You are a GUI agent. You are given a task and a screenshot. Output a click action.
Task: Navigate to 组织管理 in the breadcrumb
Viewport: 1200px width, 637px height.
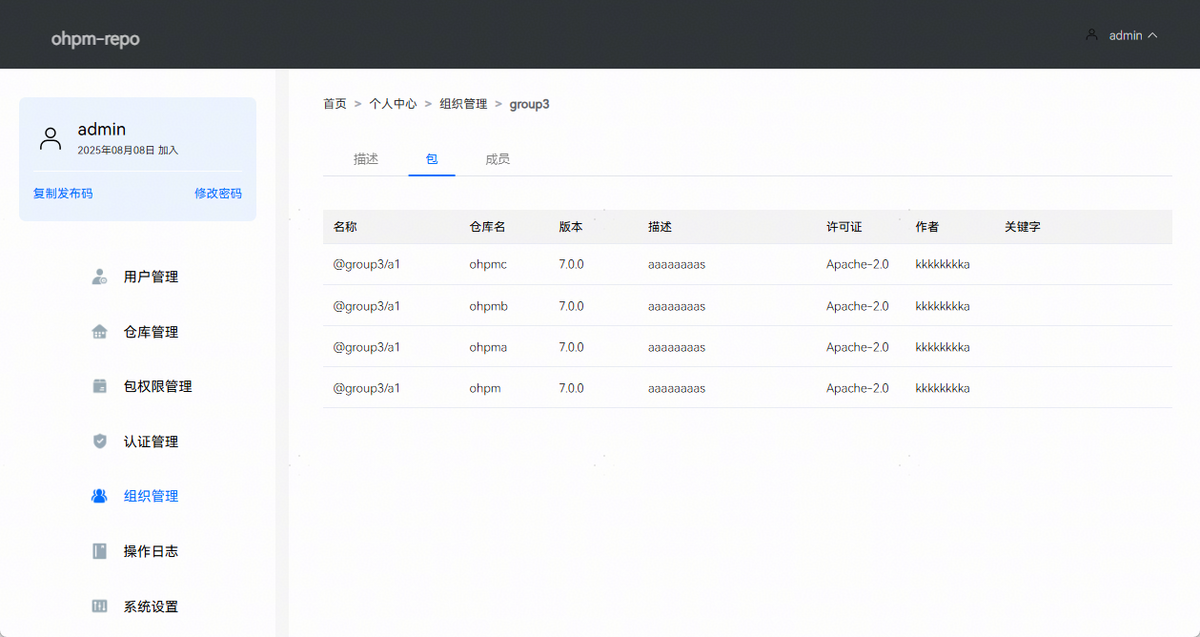tap(463, 104)
